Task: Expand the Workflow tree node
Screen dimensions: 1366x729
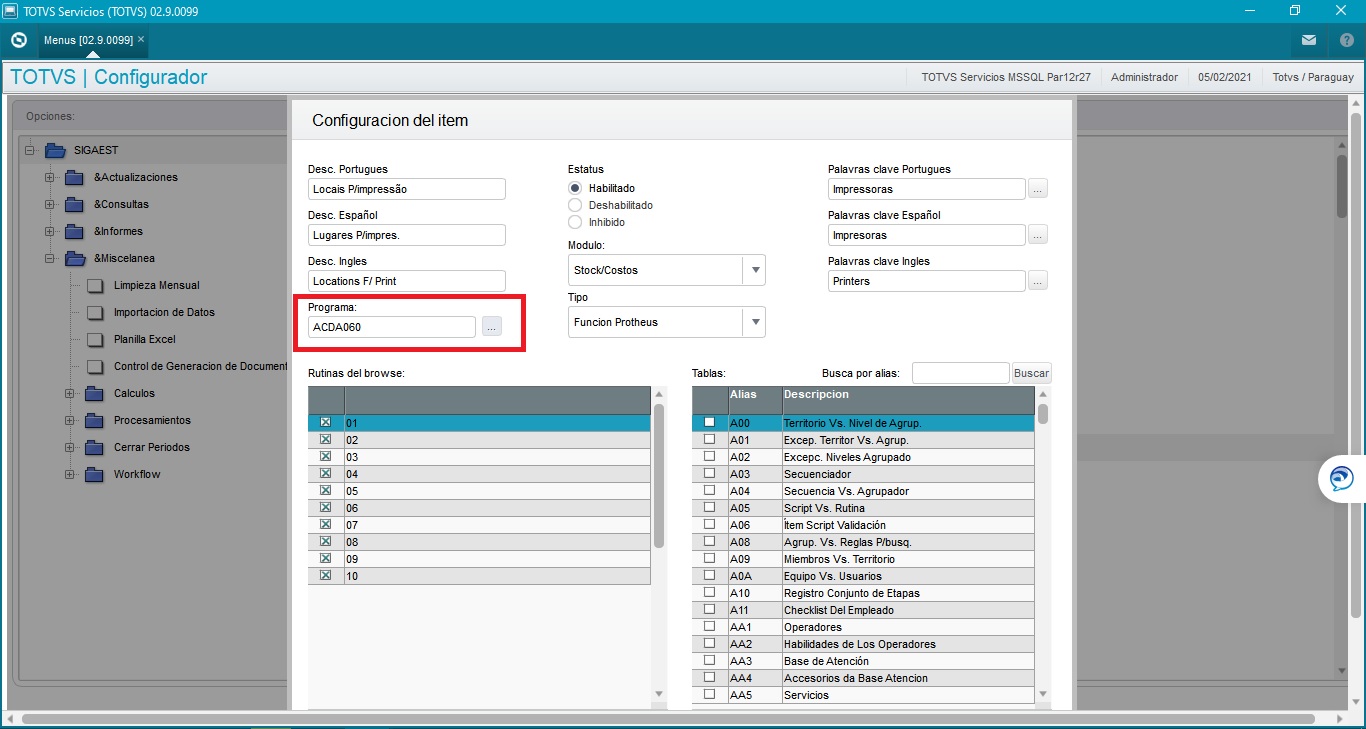Action: (x=70, y=475)
